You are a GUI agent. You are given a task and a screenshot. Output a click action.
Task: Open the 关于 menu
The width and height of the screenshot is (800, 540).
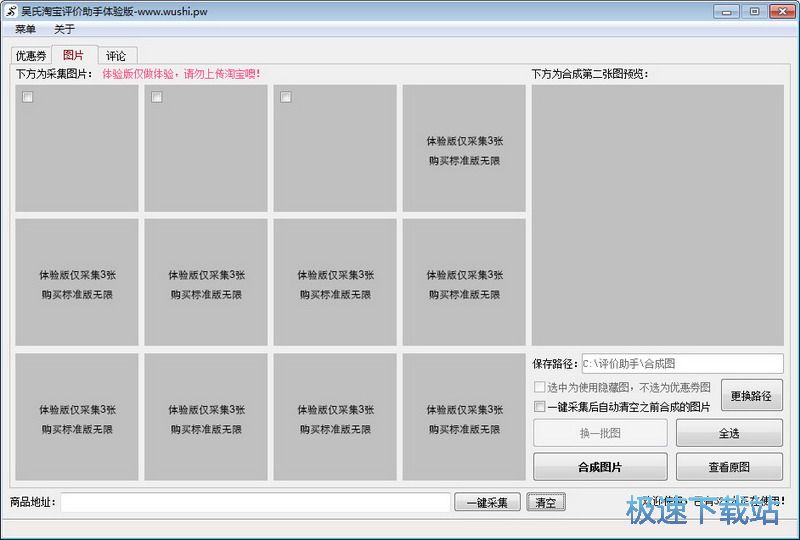pos(64,29)
